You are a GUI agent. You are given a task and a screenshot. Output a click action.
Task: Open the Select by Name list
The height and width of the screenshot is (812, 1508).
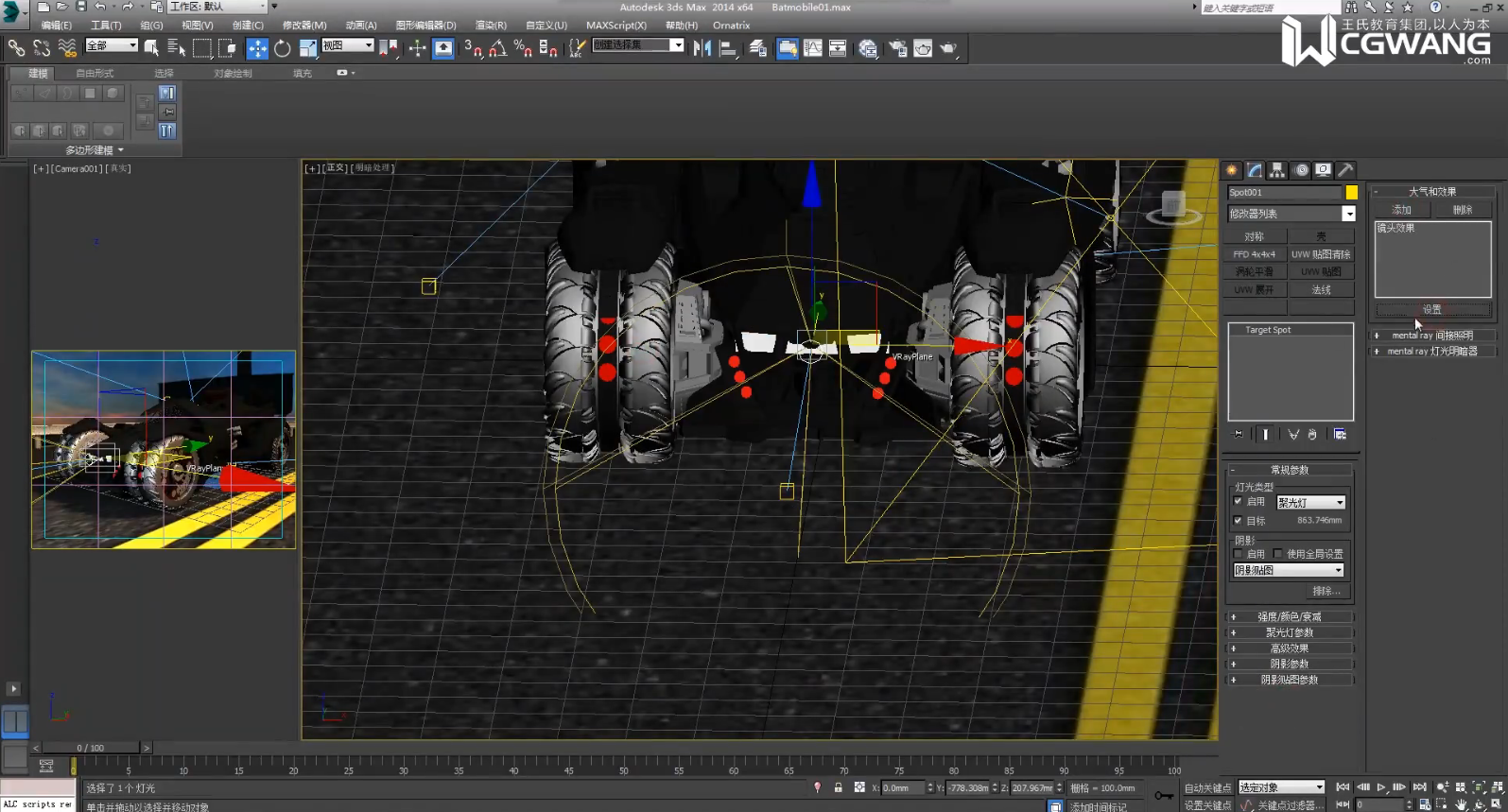(176, 47)
